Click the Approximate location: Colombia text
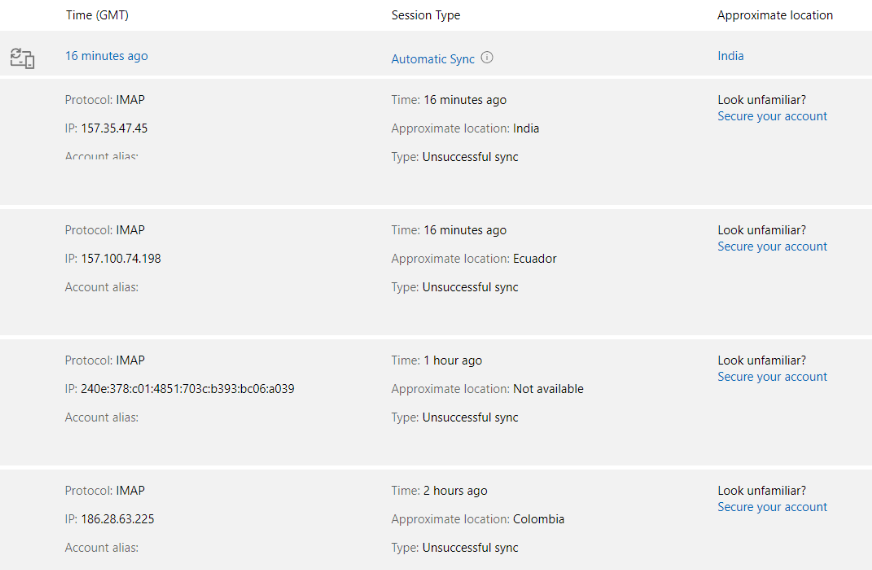 (478, 519)
